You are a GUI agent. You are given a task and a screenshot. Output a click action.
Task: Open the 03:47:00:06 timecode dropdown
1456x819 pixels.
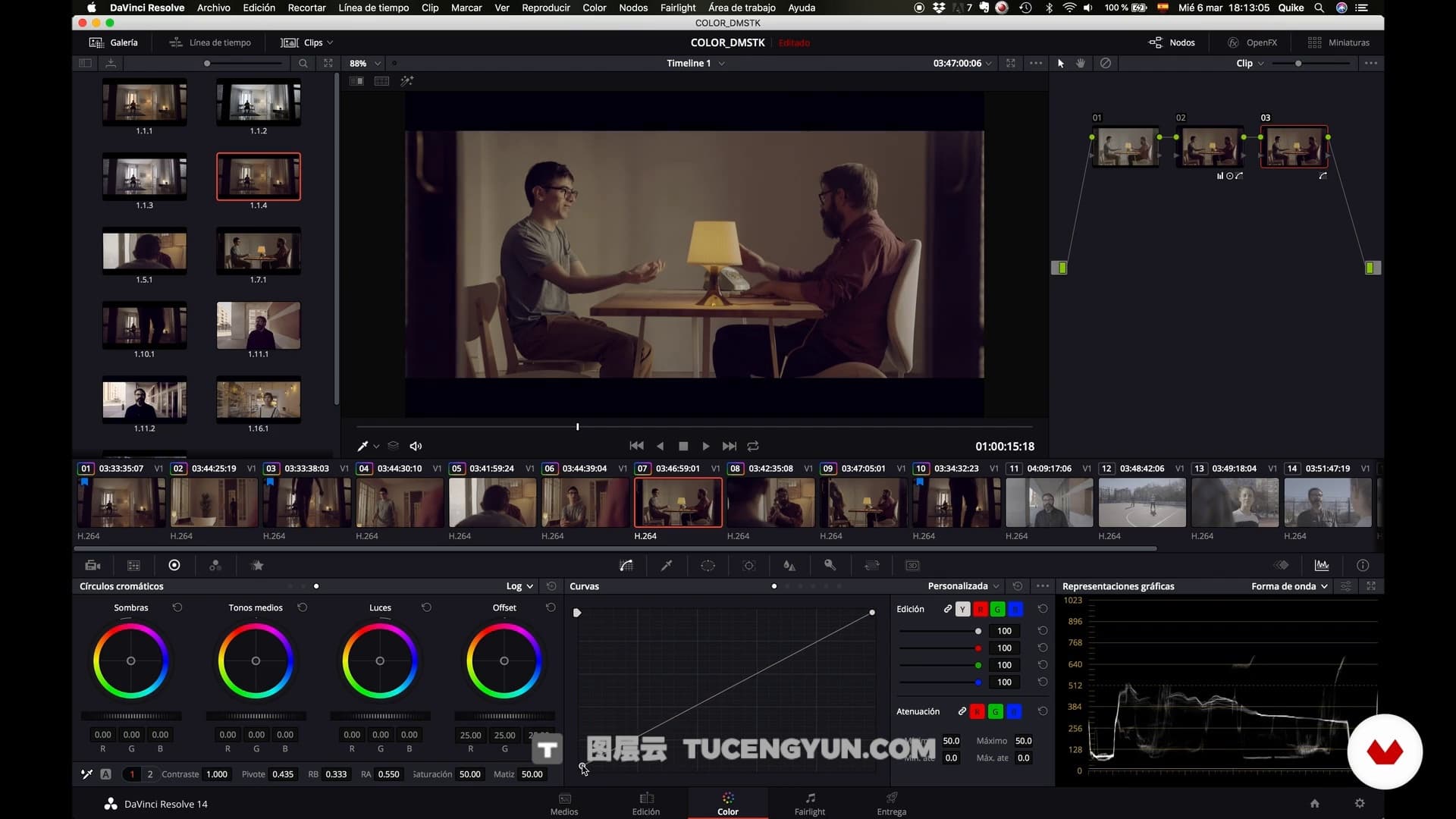[962, 64]
